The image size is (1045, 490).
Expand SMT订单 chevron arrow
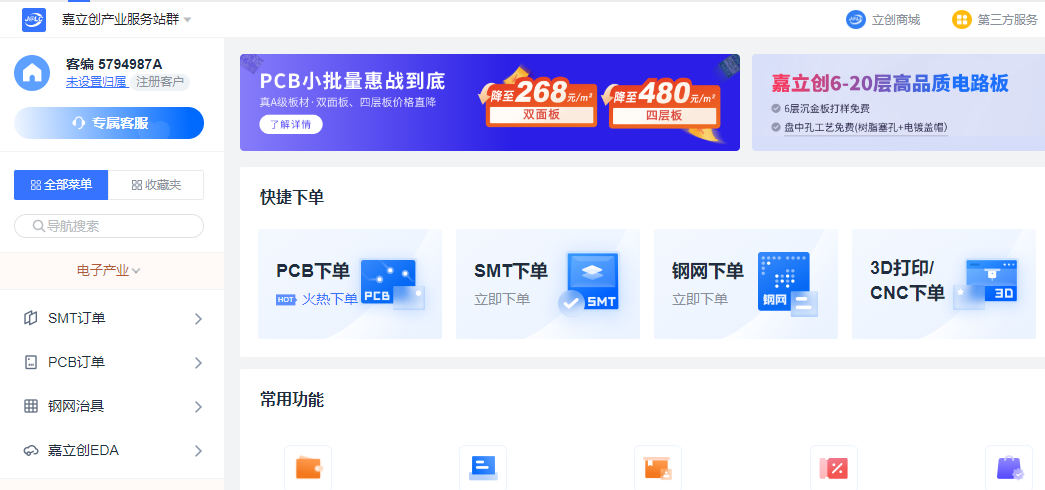tap(198, 319)
